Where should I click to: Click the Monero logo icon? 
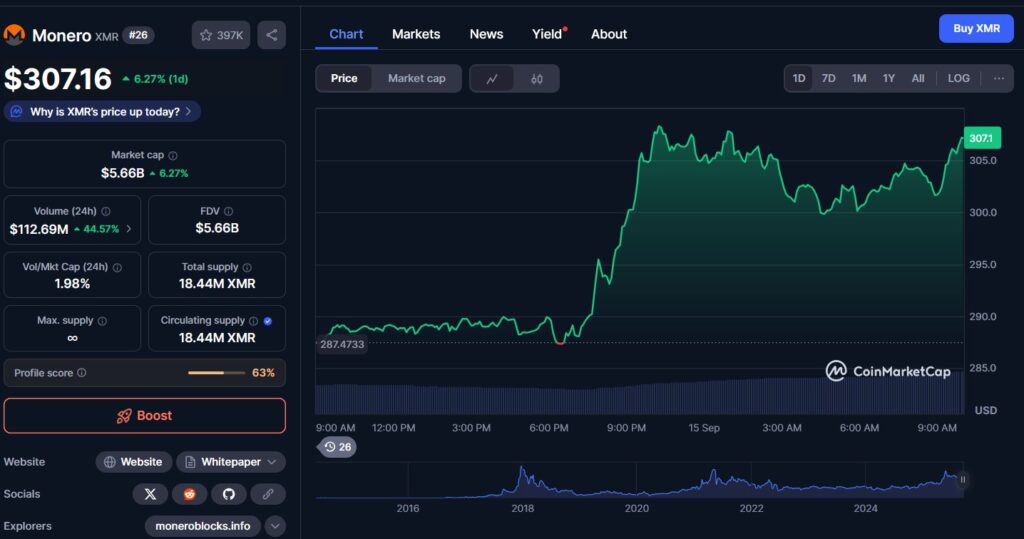[x=14, y=35]
